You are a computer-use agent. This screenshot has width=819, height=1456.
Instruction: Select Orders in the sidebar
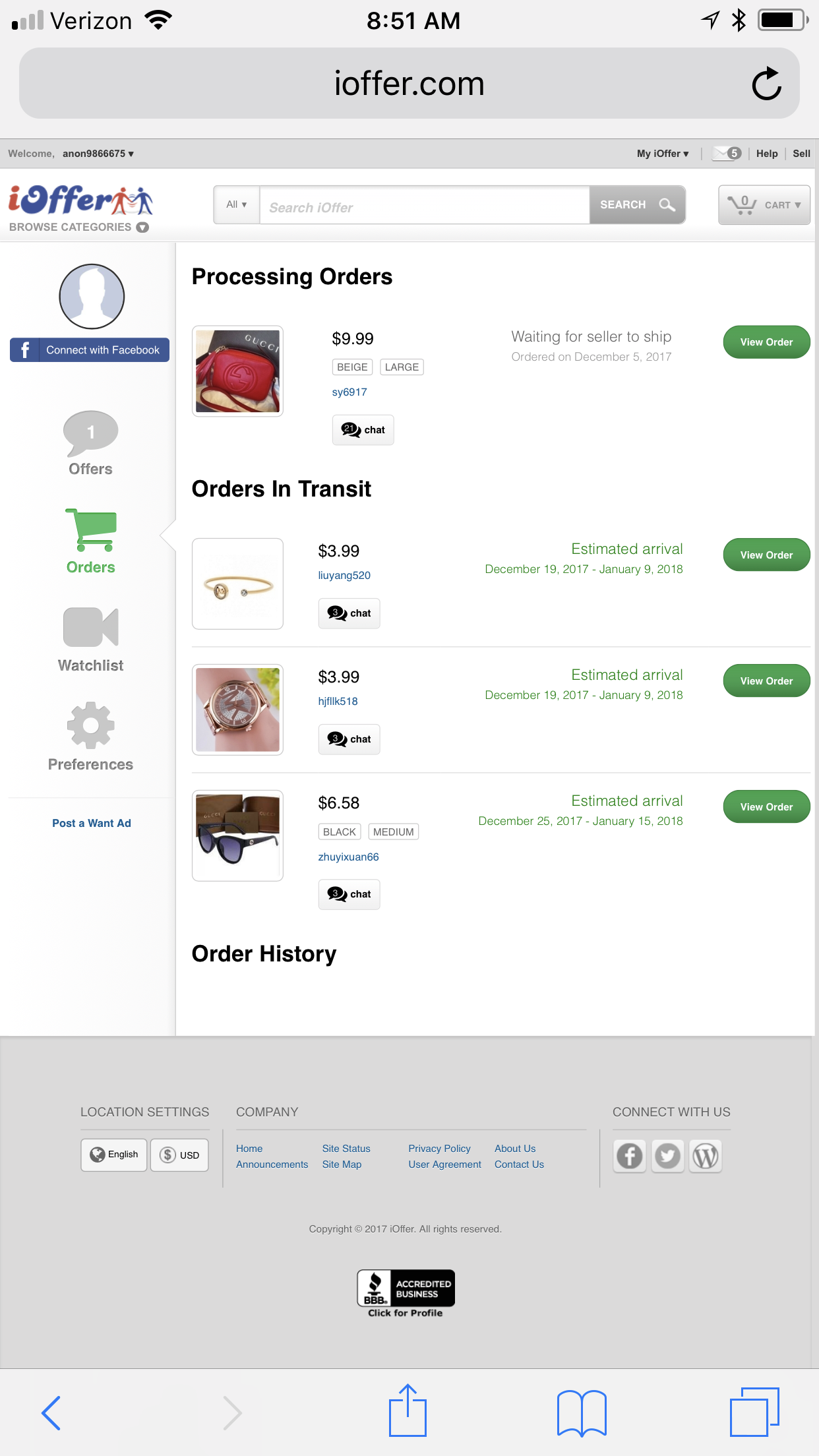[90, 541]
